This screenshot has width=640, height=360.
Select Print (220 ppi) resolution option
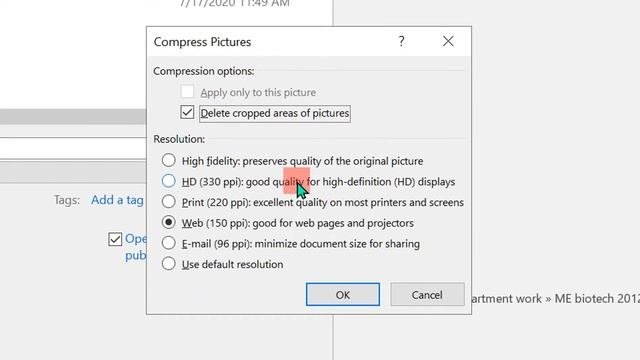click(x=169, y=202)
